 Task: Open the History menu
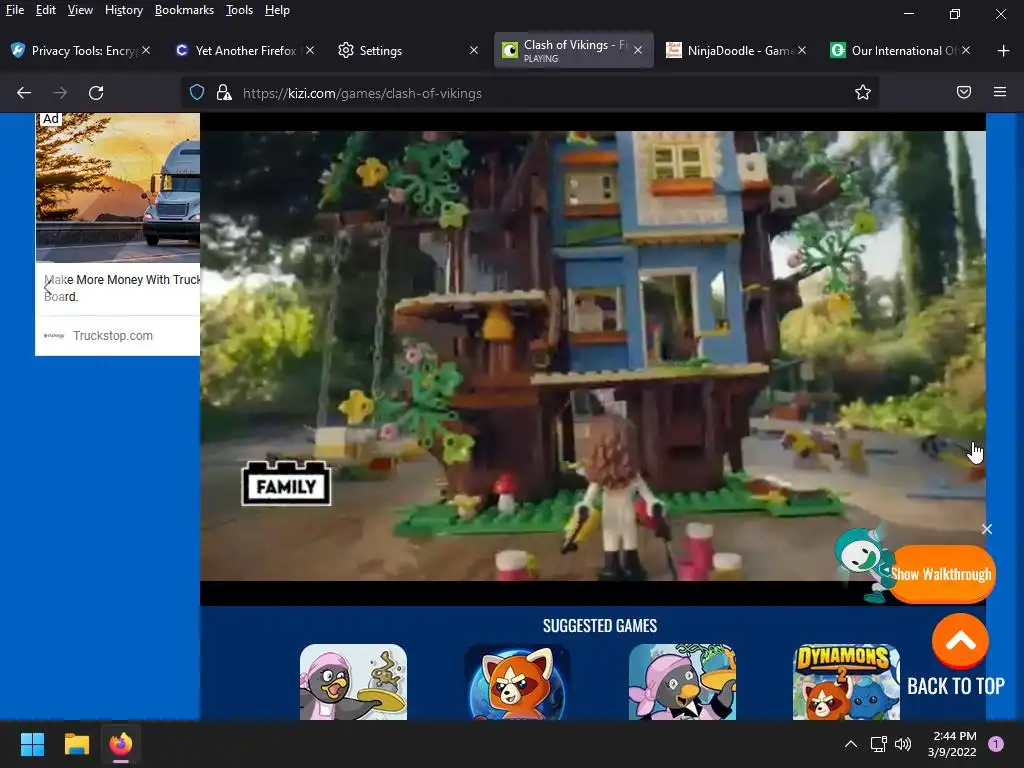123,10
